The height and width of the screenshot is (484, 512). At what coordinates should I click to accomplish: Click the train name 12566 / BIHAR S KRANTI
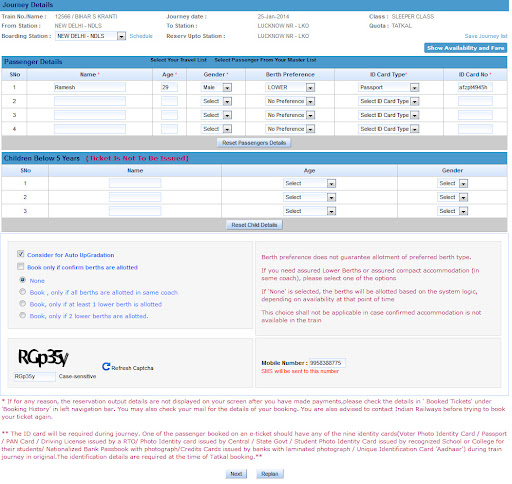[x=86, y=16]
